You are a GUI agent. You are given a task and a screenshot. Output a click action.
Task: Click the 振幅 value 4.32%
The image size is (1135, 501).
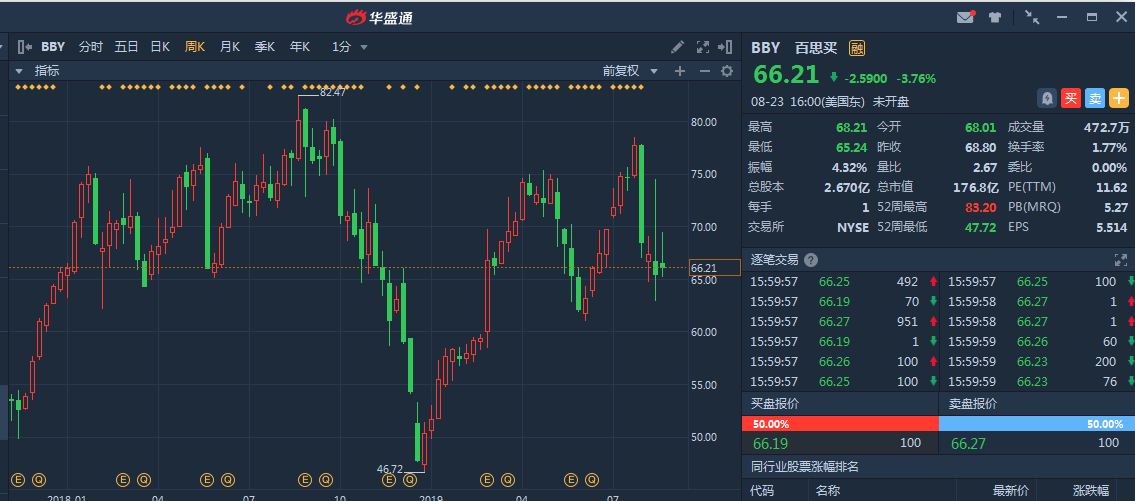point(849,167)
